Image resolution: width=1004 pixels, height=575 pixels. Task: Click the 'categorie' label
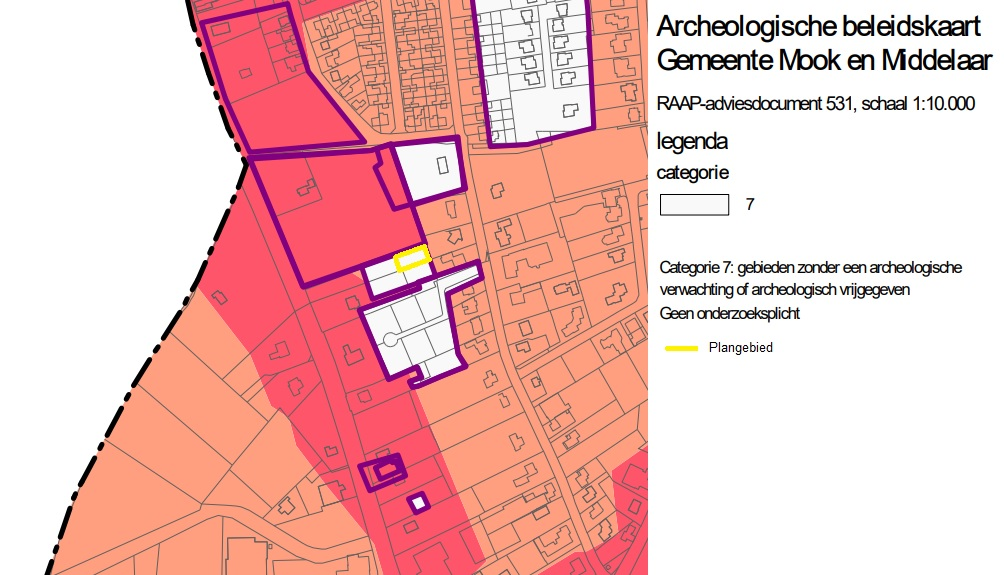[693, 173]
